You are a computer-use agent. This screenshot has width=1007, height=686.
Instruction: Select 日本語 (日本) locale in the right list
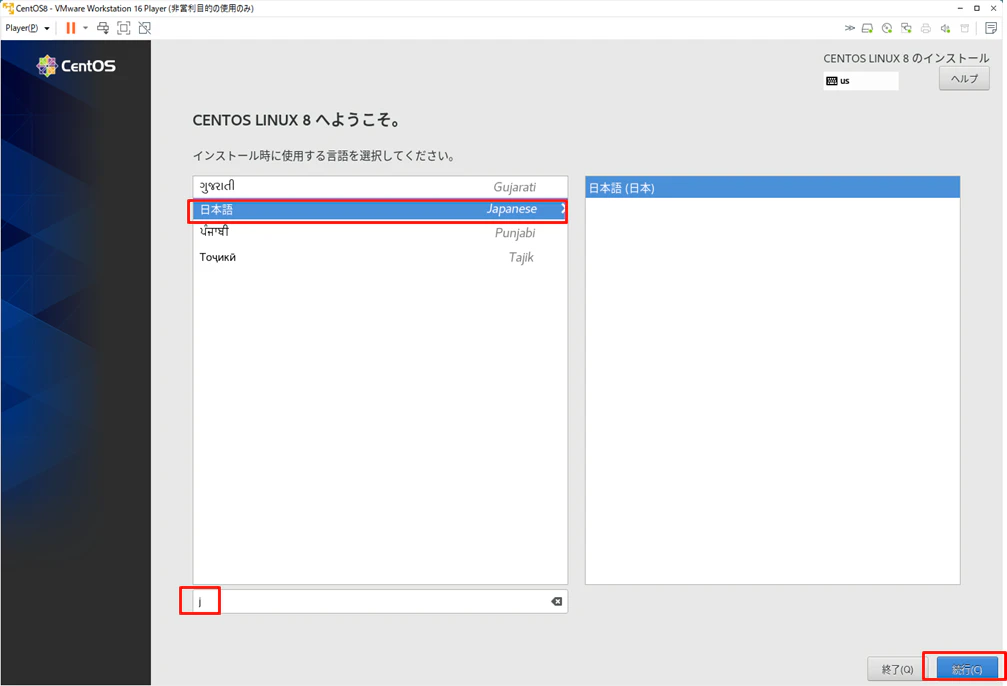click(773, 188)
